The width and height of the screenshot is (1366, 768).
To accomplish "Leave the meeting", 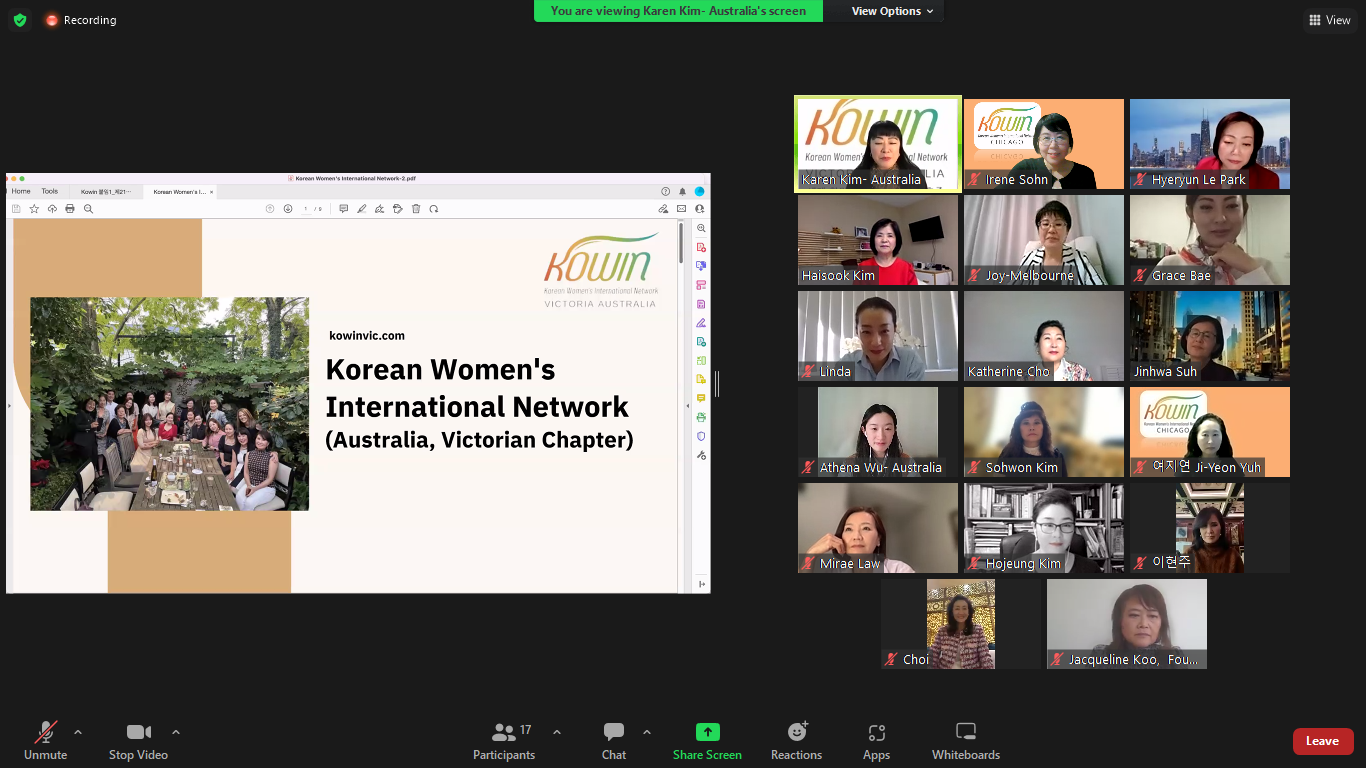I will (x=1322, y=741).
